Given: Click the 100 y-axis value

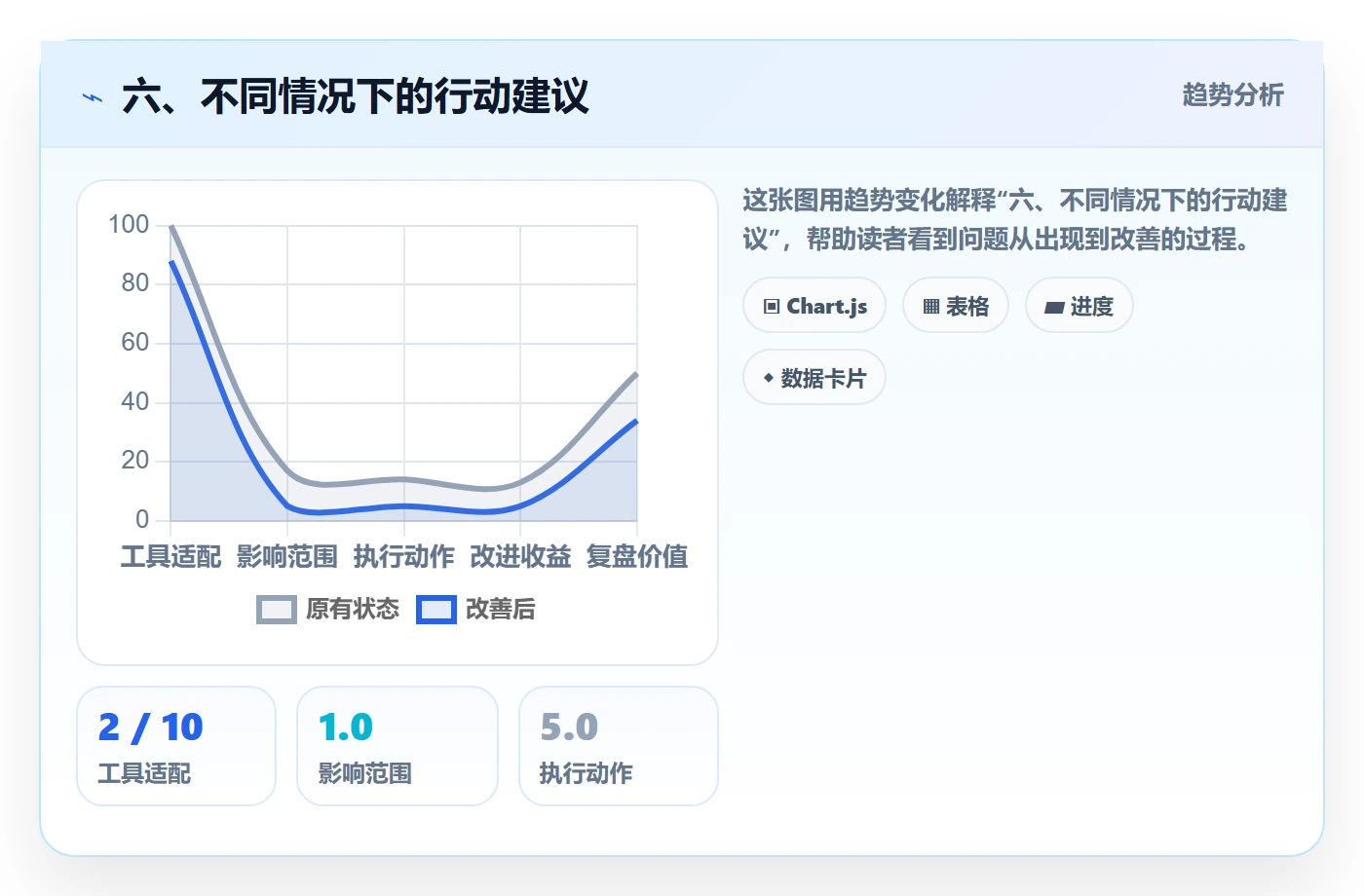Looking at the screenshot, I should (x=129, y=225).
